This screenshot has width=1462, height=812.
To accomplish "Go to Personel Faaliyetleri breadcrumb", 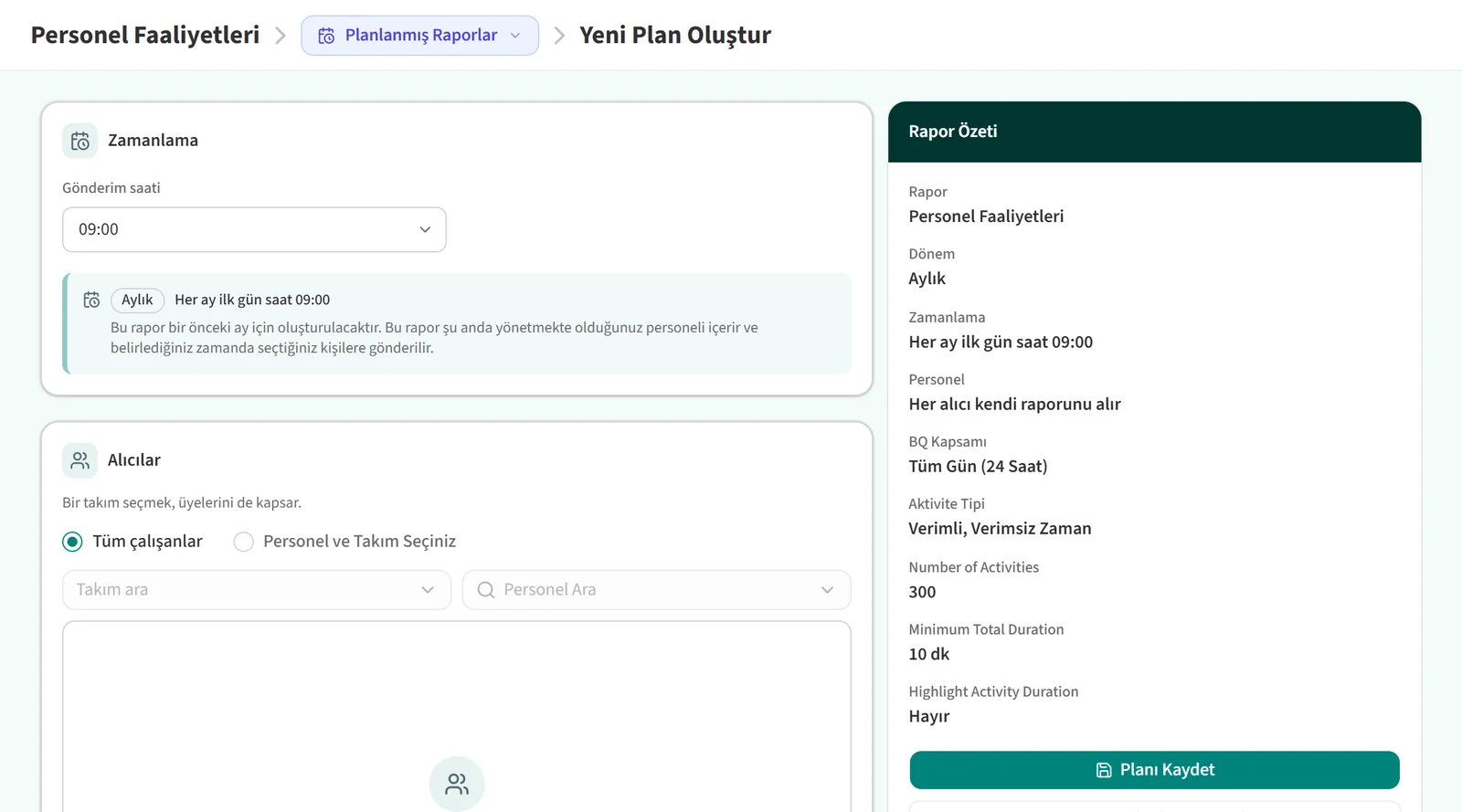I will click(x=145, y=35).
